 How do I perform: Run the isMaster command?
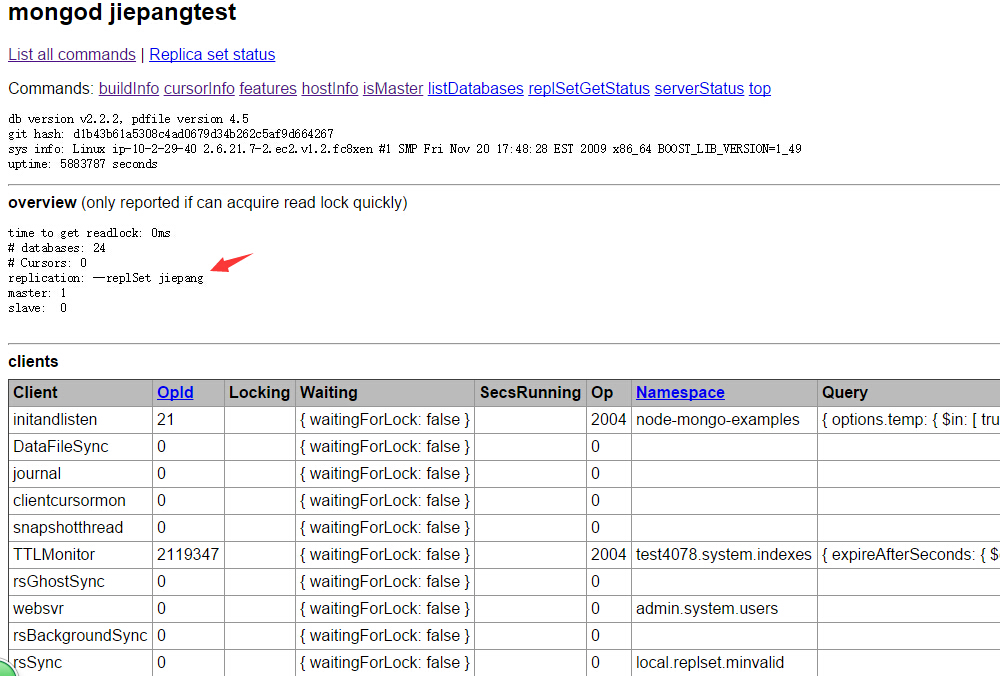pyautogui.click(x=393, y=89)
